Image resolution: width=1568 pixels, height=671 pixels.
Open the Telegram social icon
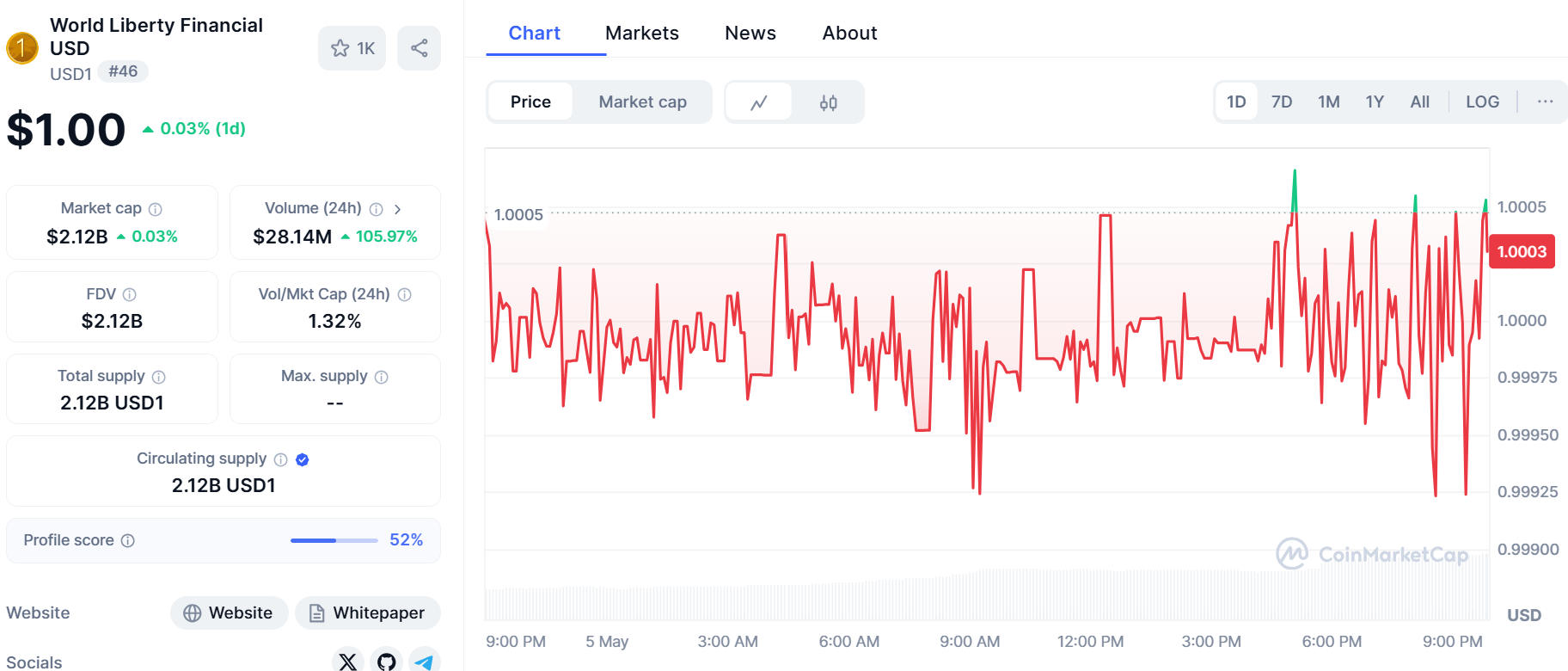[x=425, y=661]
